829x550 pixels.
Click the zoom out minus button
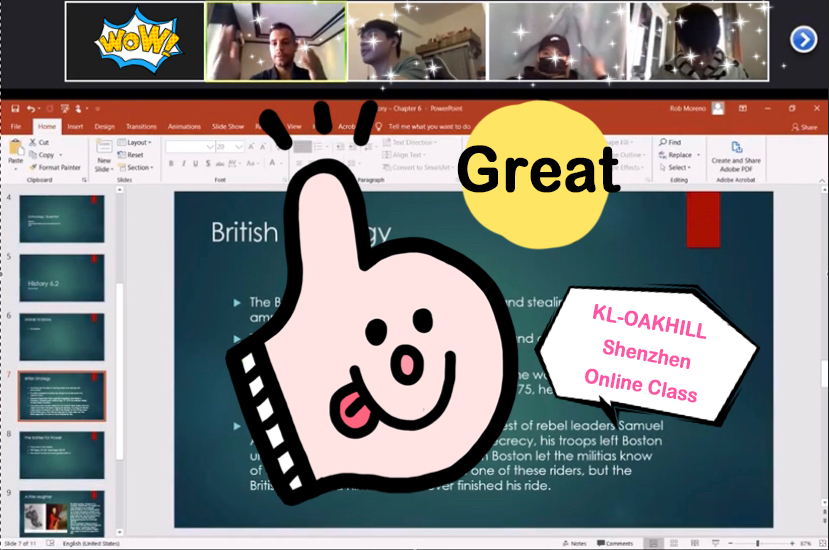point(731,543)
